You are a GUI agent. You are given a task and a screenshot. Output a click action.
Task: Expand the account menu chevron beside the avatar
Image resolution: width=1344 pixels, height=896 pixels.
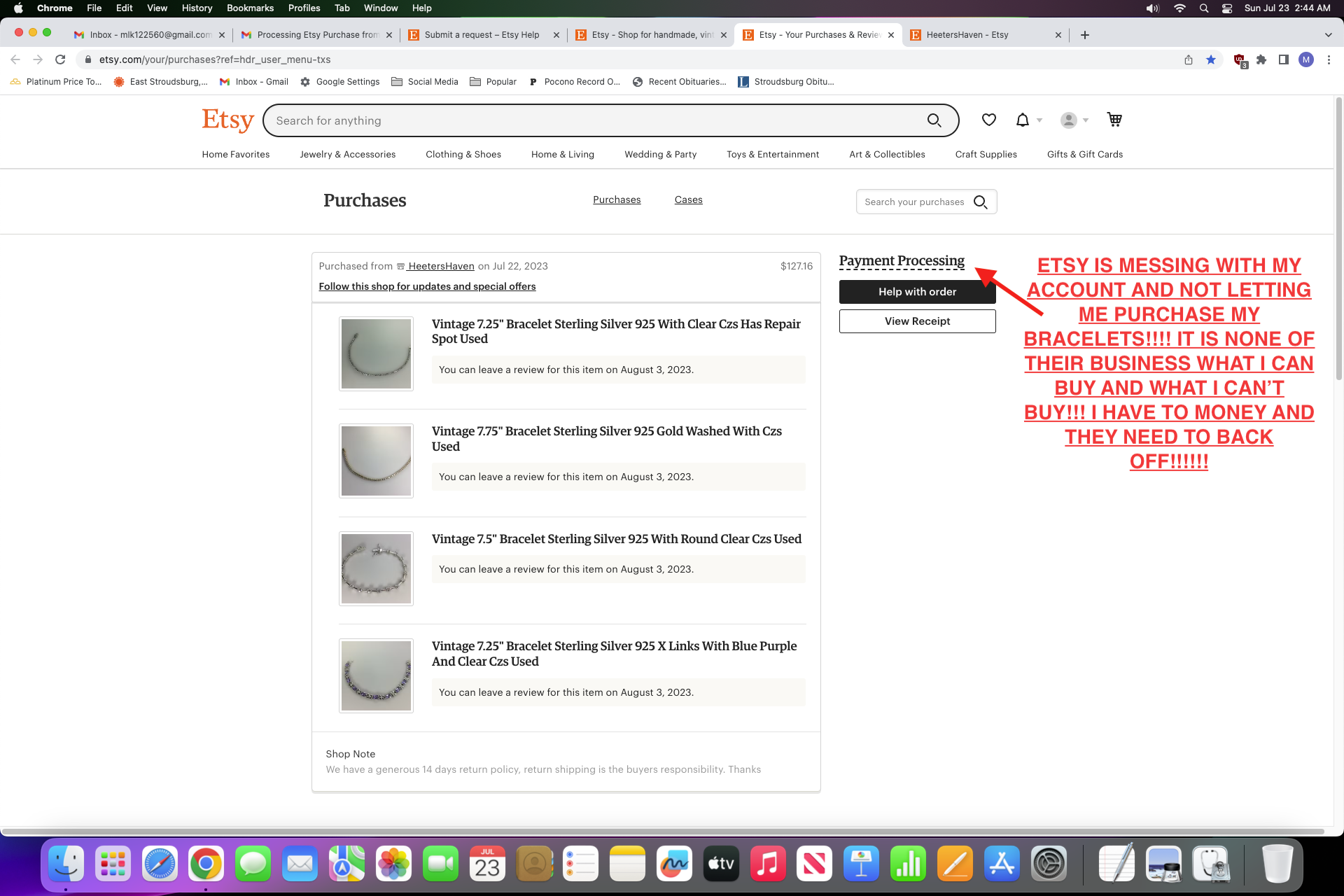click(x=1084, y=120)
